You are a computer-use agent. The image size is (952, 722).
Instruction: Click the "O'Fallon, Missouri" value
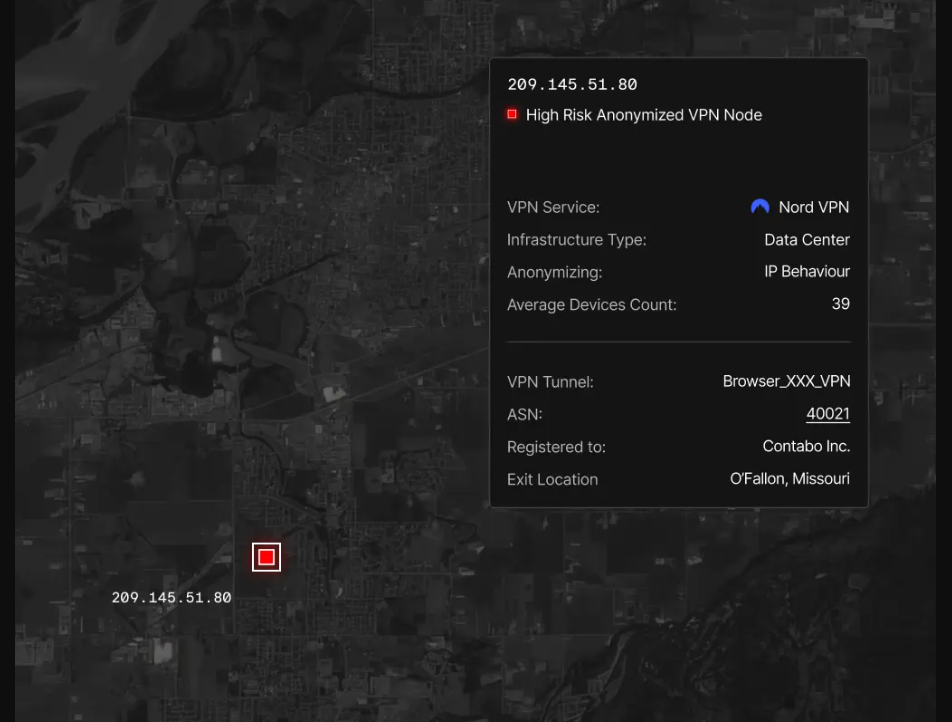(790, 478)
